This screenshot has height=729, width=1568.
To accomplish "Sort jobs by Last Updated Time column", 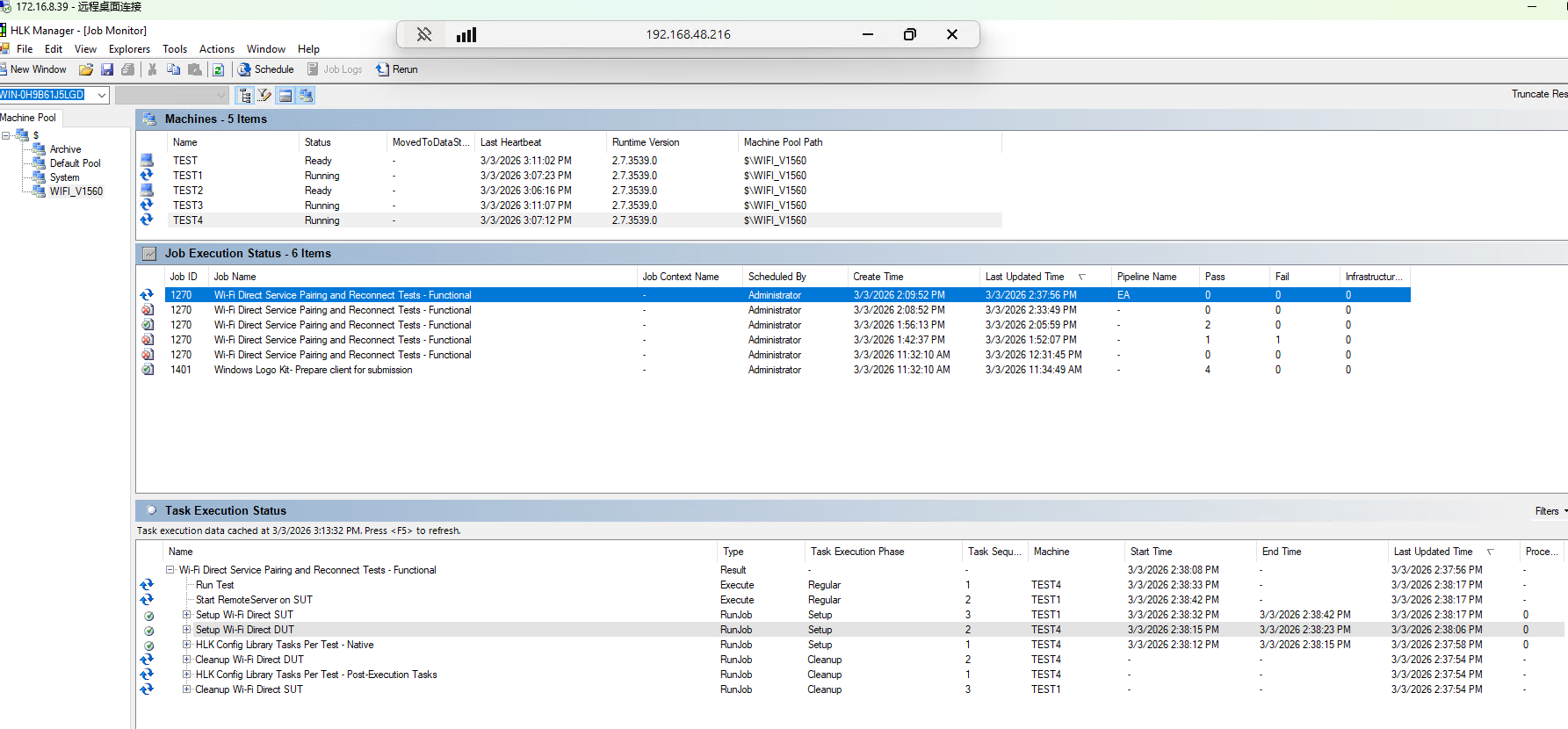I will (1045, 277).
